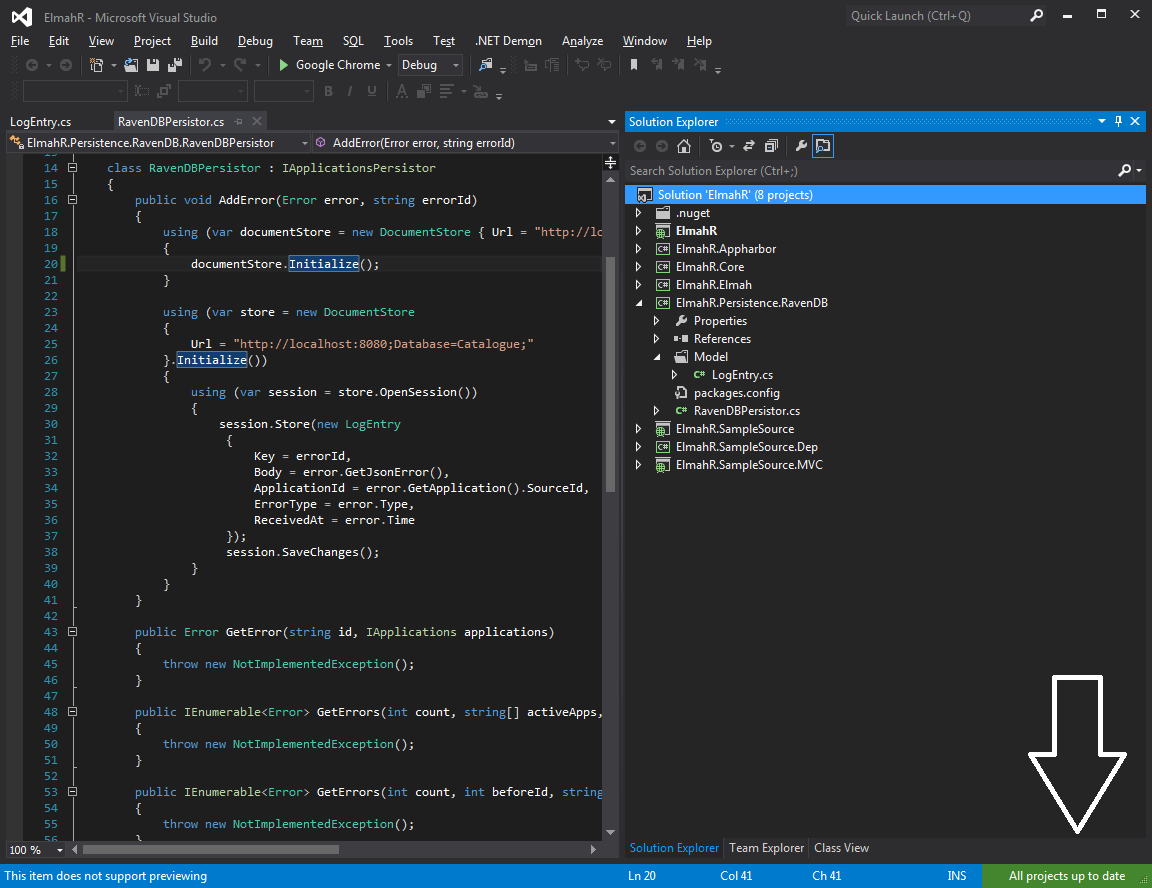Image resolution: width=1152 pixels, height=888 pixels.
Task: Open the Debug configuration dropdown
Action: click(456, 65)
